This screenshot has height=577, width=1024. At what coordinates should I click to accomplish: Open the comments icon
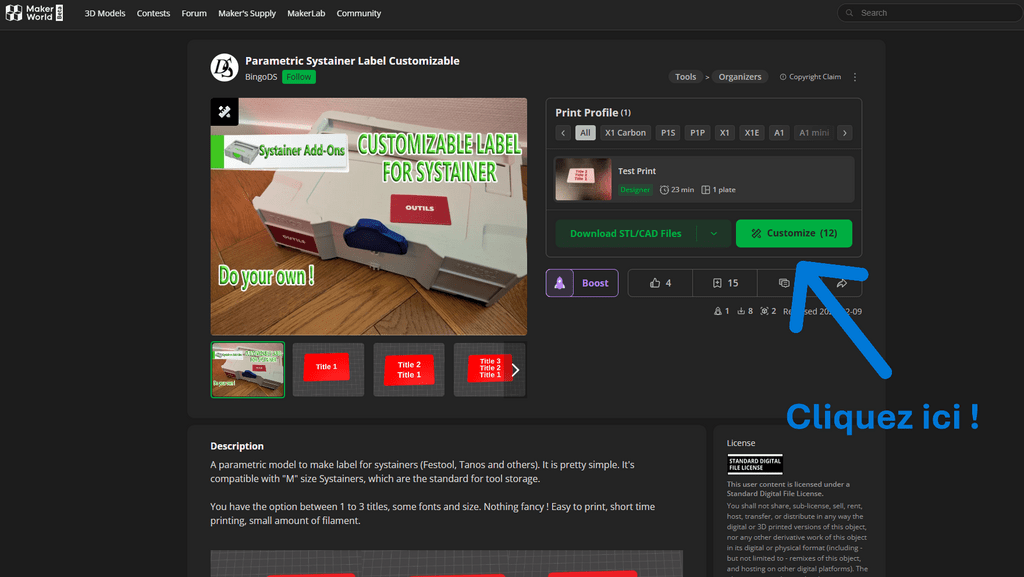coord(784,283)
